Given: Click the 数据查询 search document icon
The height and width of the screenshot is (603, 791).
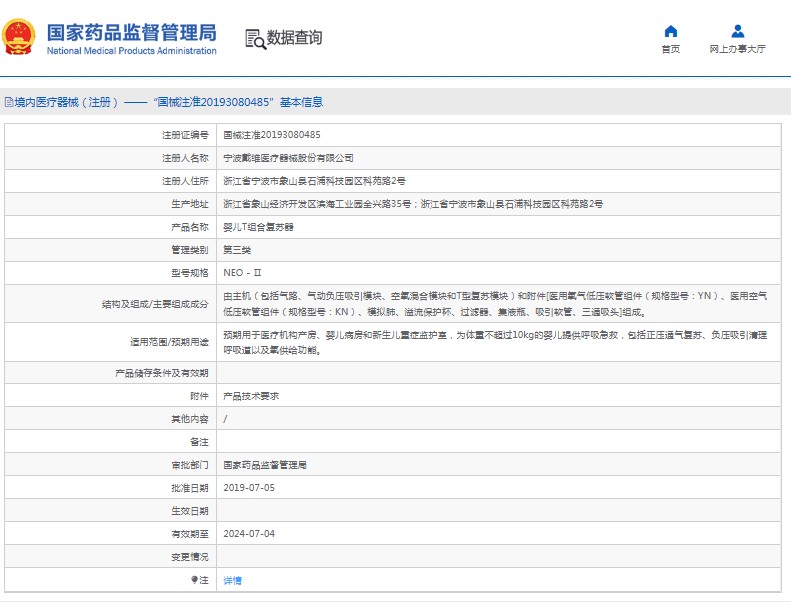Looking at the screenshot, I should click(255, 38).
